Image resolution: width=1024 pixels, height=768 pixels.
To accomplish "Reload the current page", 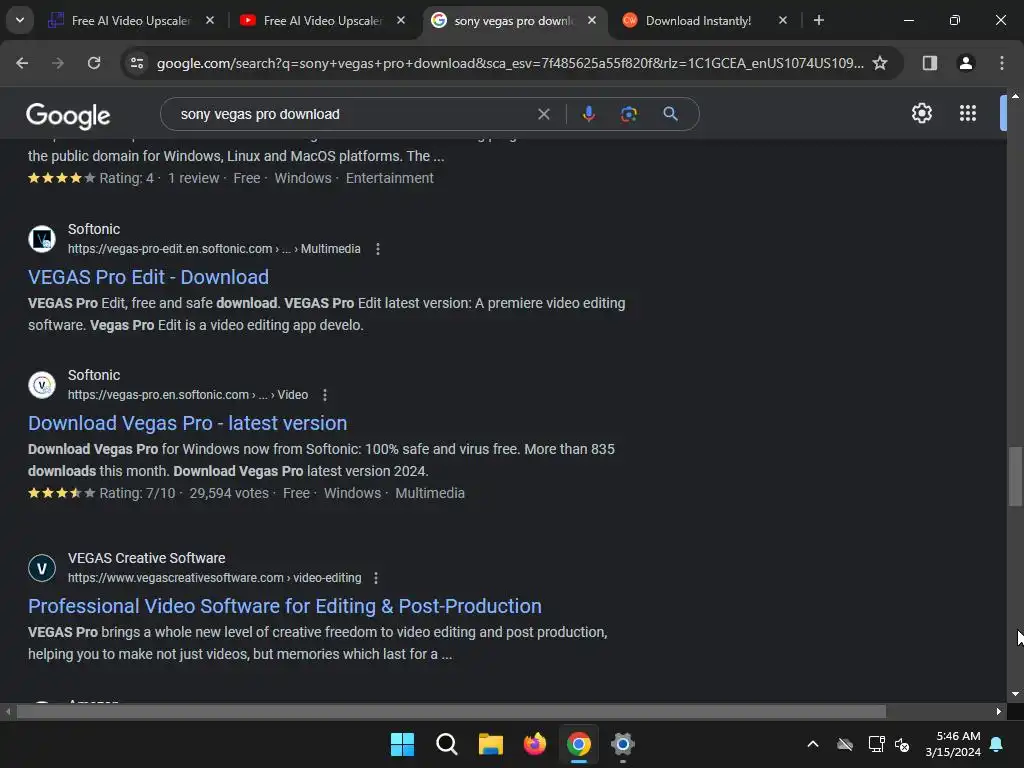I will point(94,63).
